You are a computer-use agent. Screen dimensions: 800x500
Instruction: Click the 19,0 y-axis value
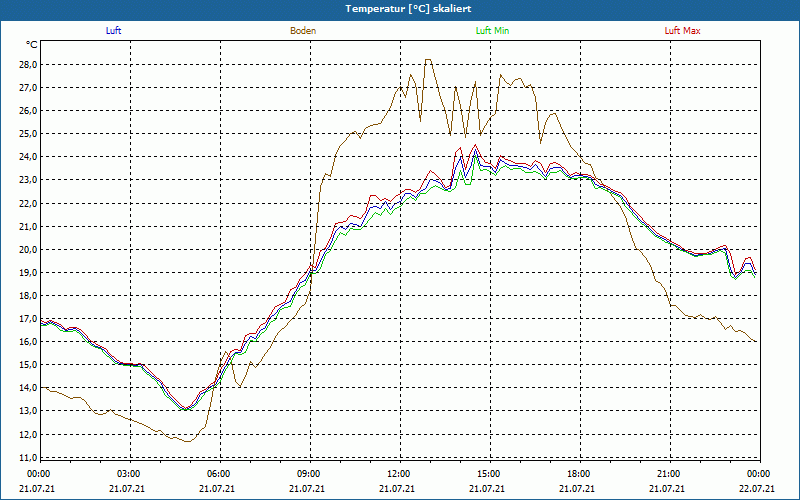click(28, 272)
